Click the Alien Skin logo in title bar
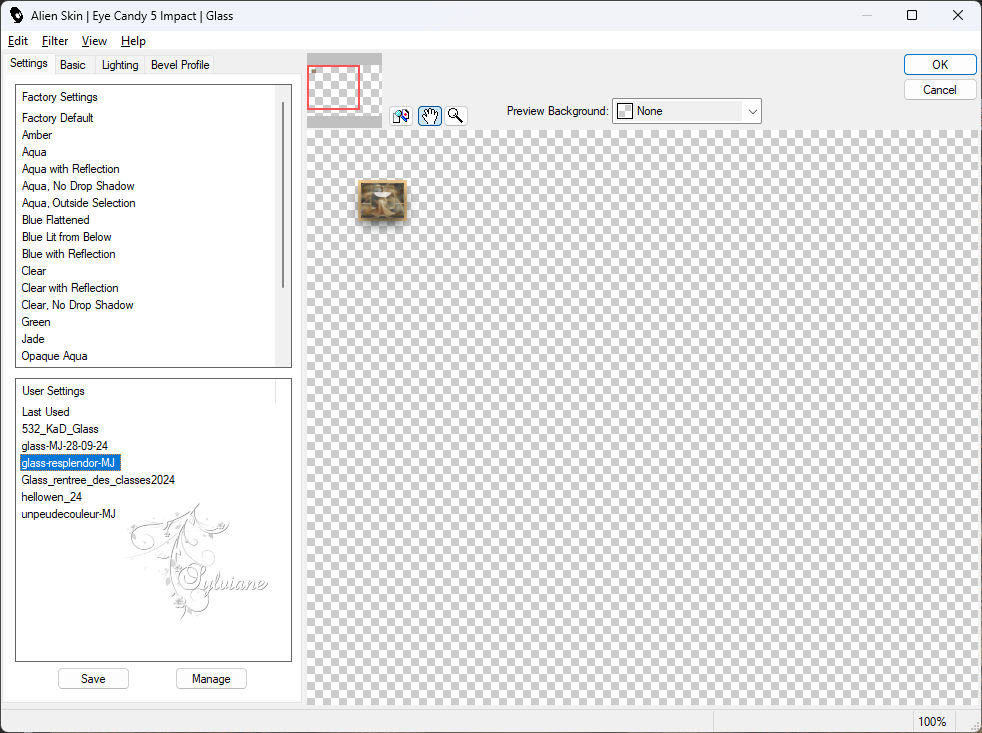This screenshot has width=982, height=733. (x=16, y=15)
